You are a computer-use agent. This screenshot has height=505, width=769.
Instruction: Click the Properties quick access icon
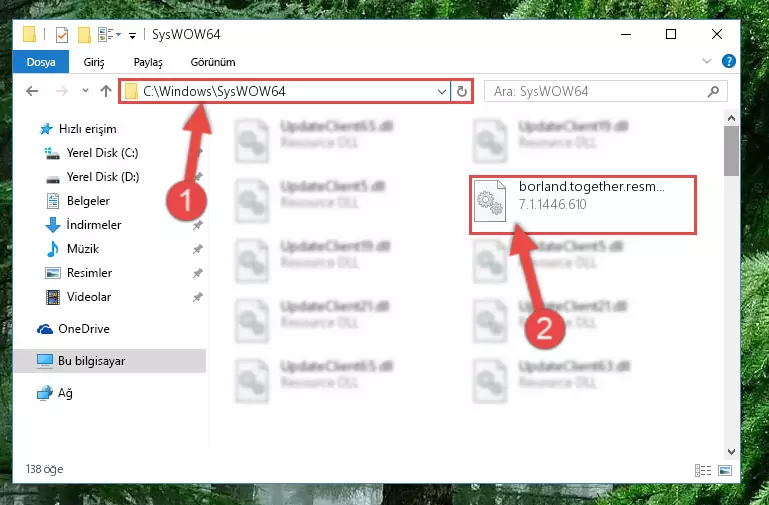pos(62,35)
